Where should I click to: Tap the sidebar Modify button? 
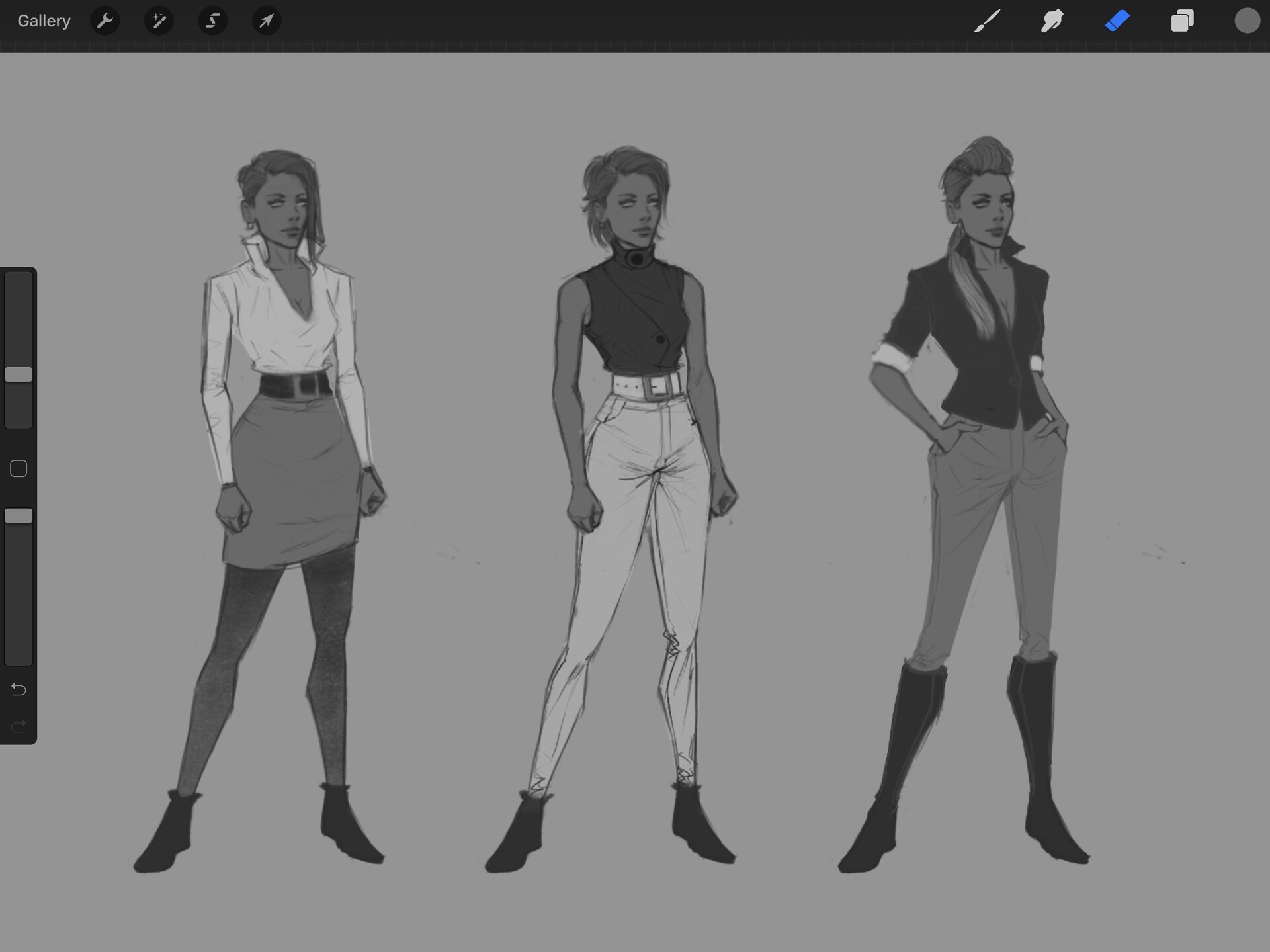coord(19,468)
